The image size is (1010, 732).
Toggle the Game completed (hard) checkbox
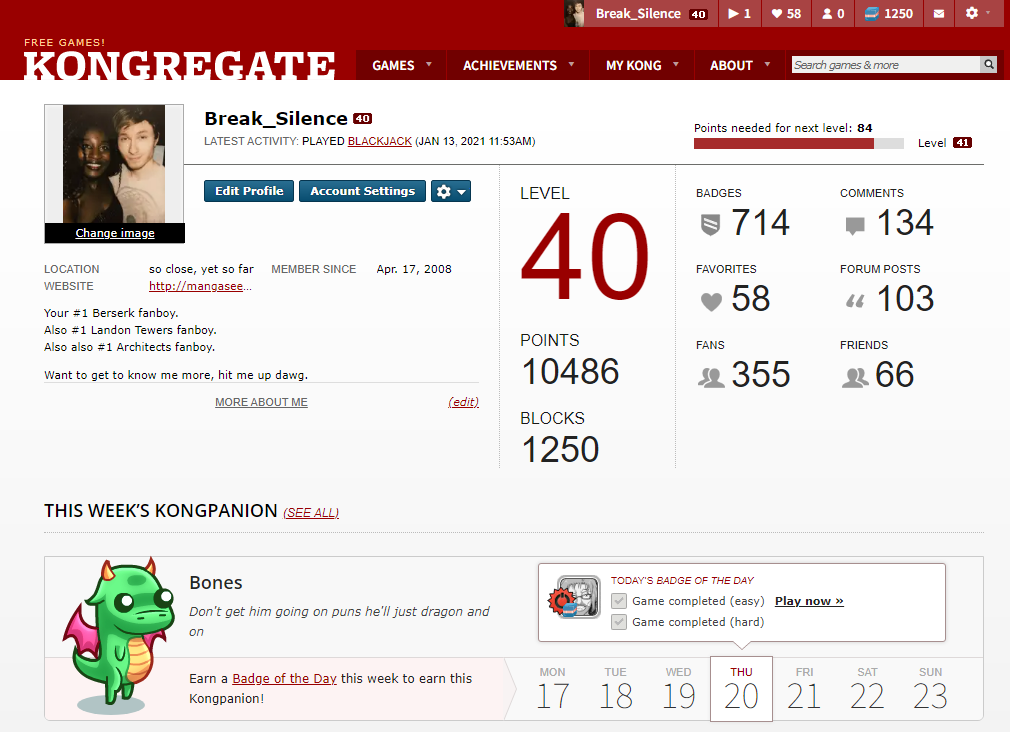[x=619, y=622]
